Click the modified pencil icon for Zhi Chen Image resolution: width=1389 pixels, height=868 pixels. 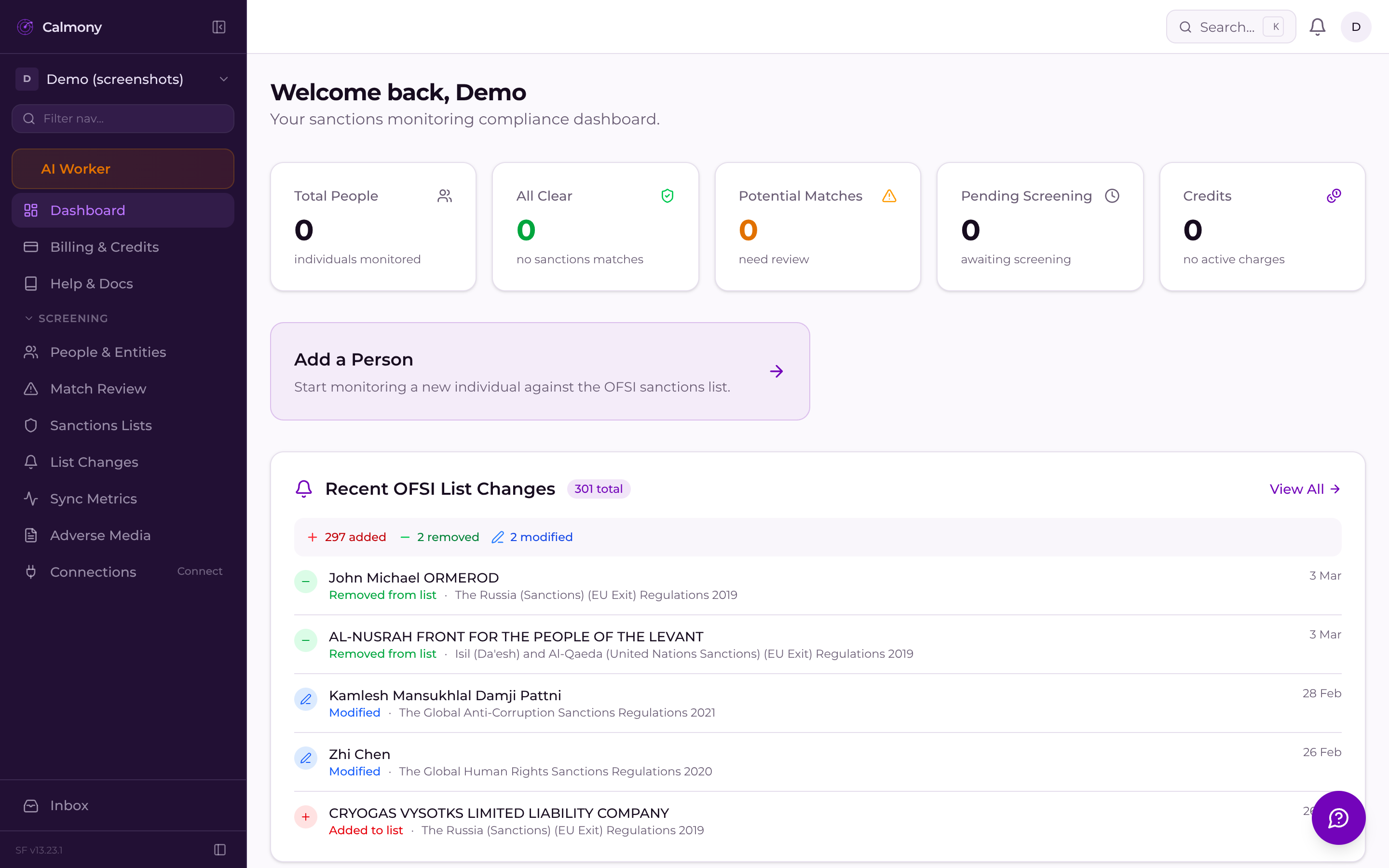click(x=306, y=758)
